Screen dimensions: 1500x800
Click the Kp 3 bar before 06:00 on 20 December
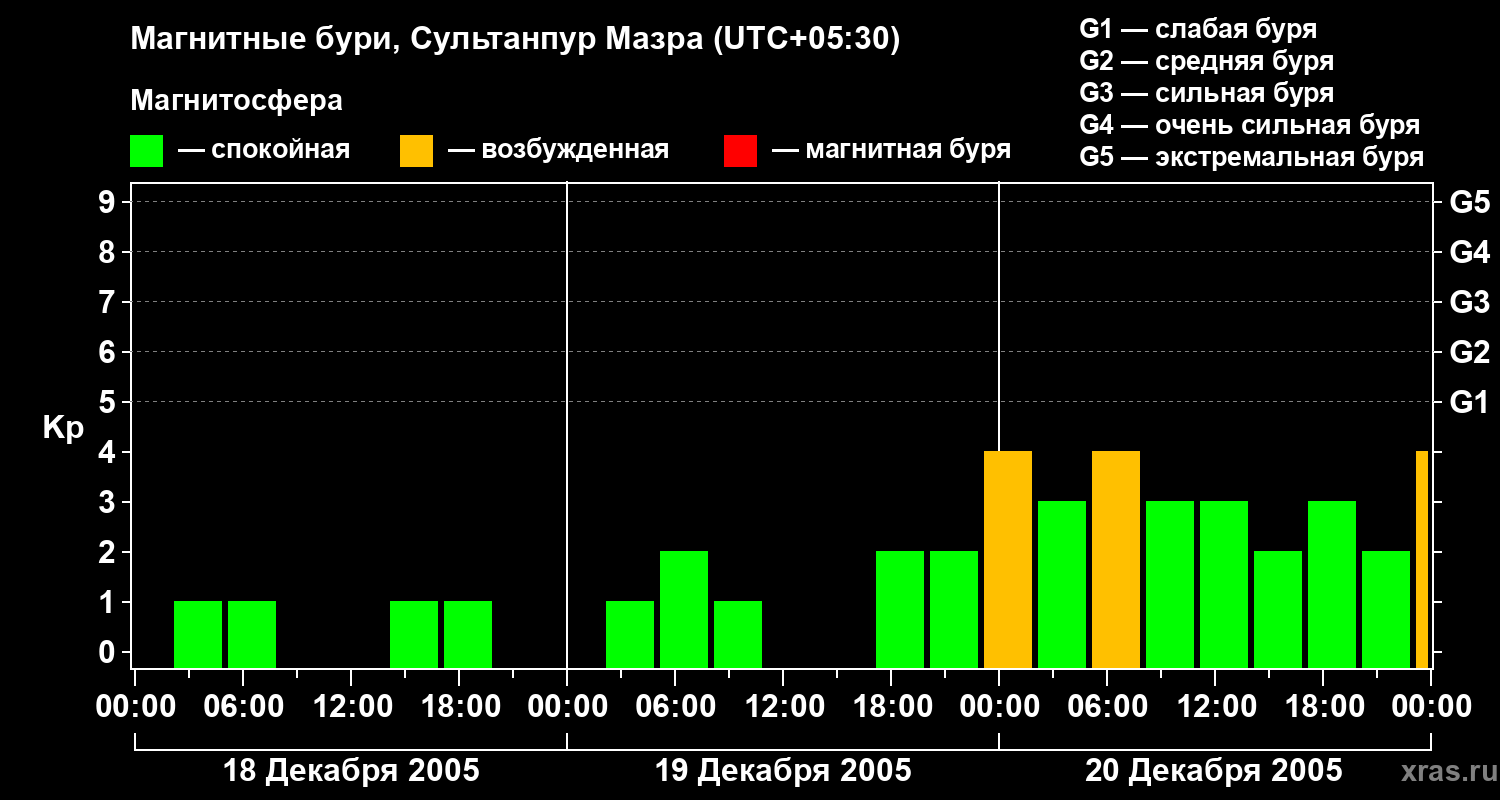(x=1062, y=584)
